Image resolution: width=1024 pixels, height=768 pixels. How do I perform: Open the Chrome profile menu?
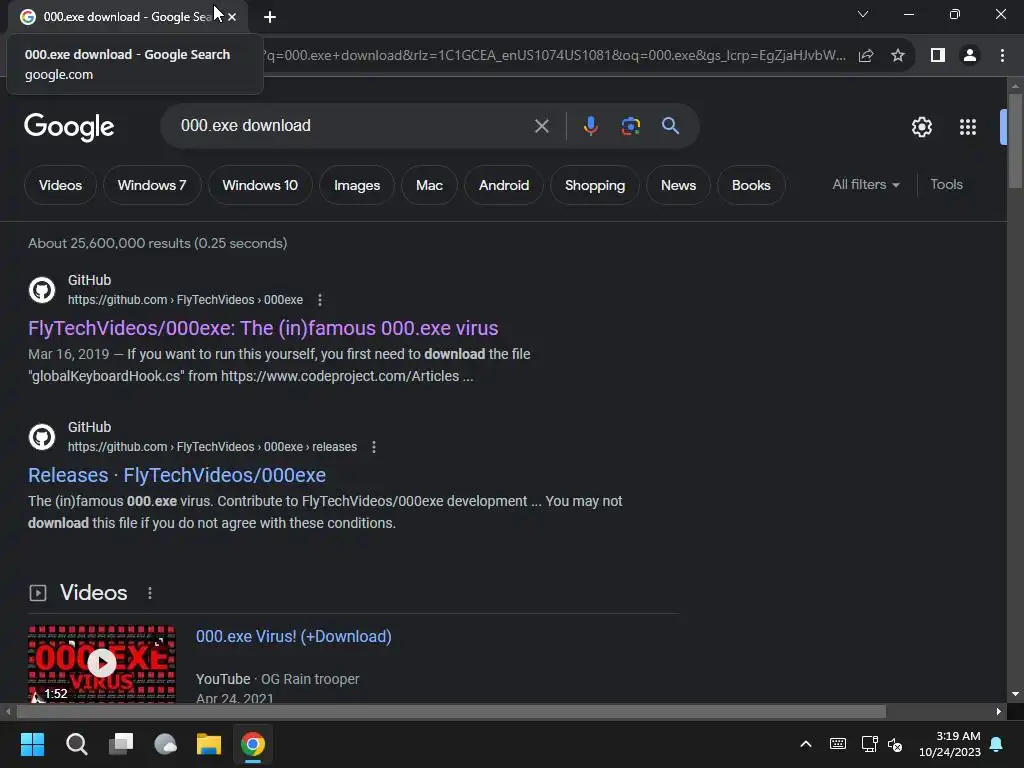970,56
